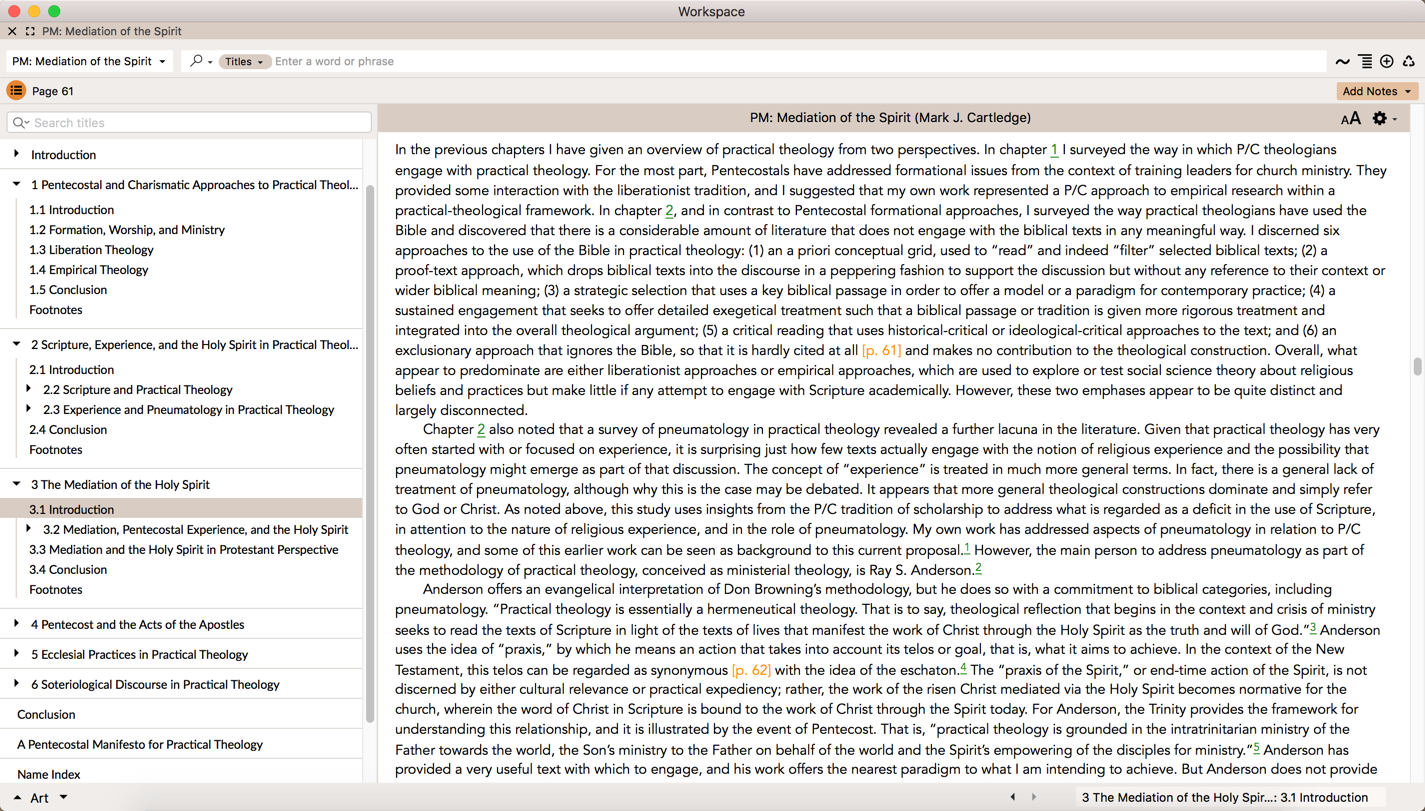Collapse chapter 3 The Mediation of the Holy Spirit

(x=17, y=484)
